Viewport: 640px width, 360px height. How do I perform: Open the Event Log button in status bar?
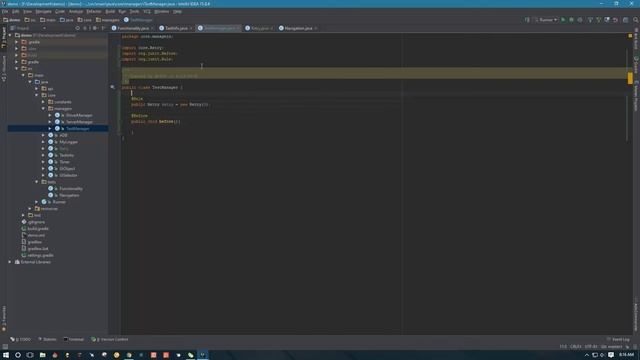pos(618,339)
